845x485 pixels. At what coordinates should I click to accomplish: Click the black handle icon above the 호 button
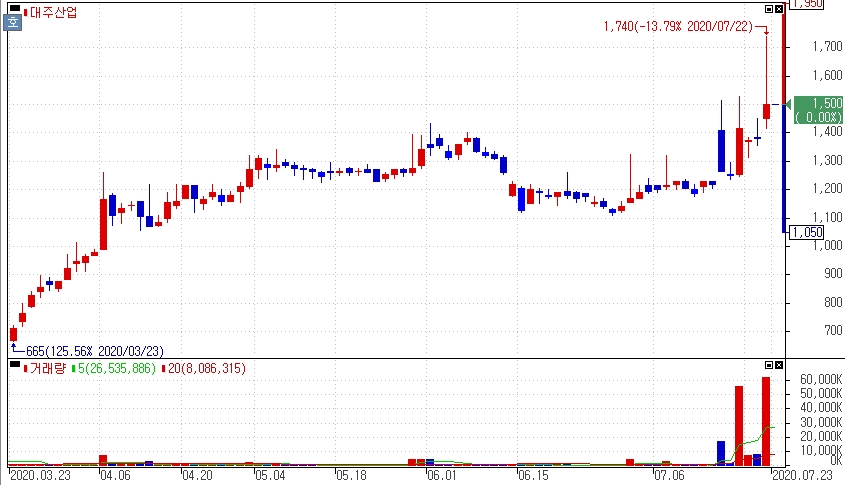click(x=15, y=9)
